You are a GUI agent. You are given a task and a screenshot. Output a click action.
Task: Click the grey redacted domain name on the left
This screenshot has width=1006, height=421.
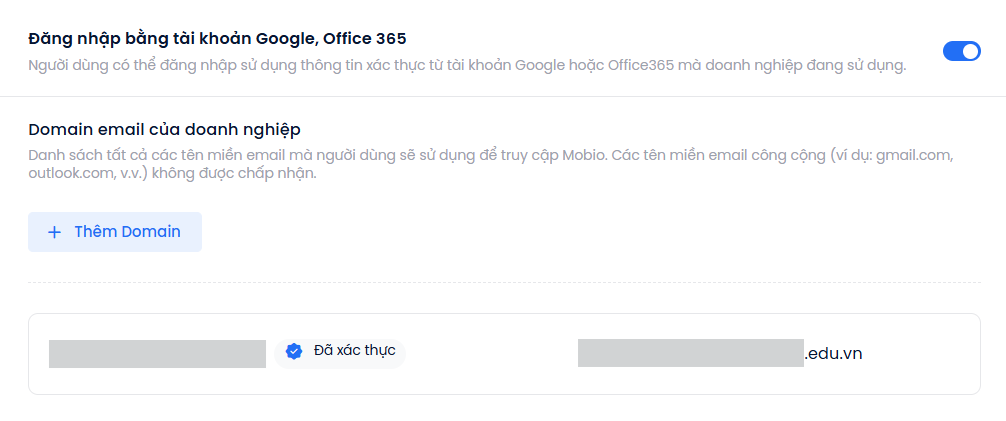(157, 353)
